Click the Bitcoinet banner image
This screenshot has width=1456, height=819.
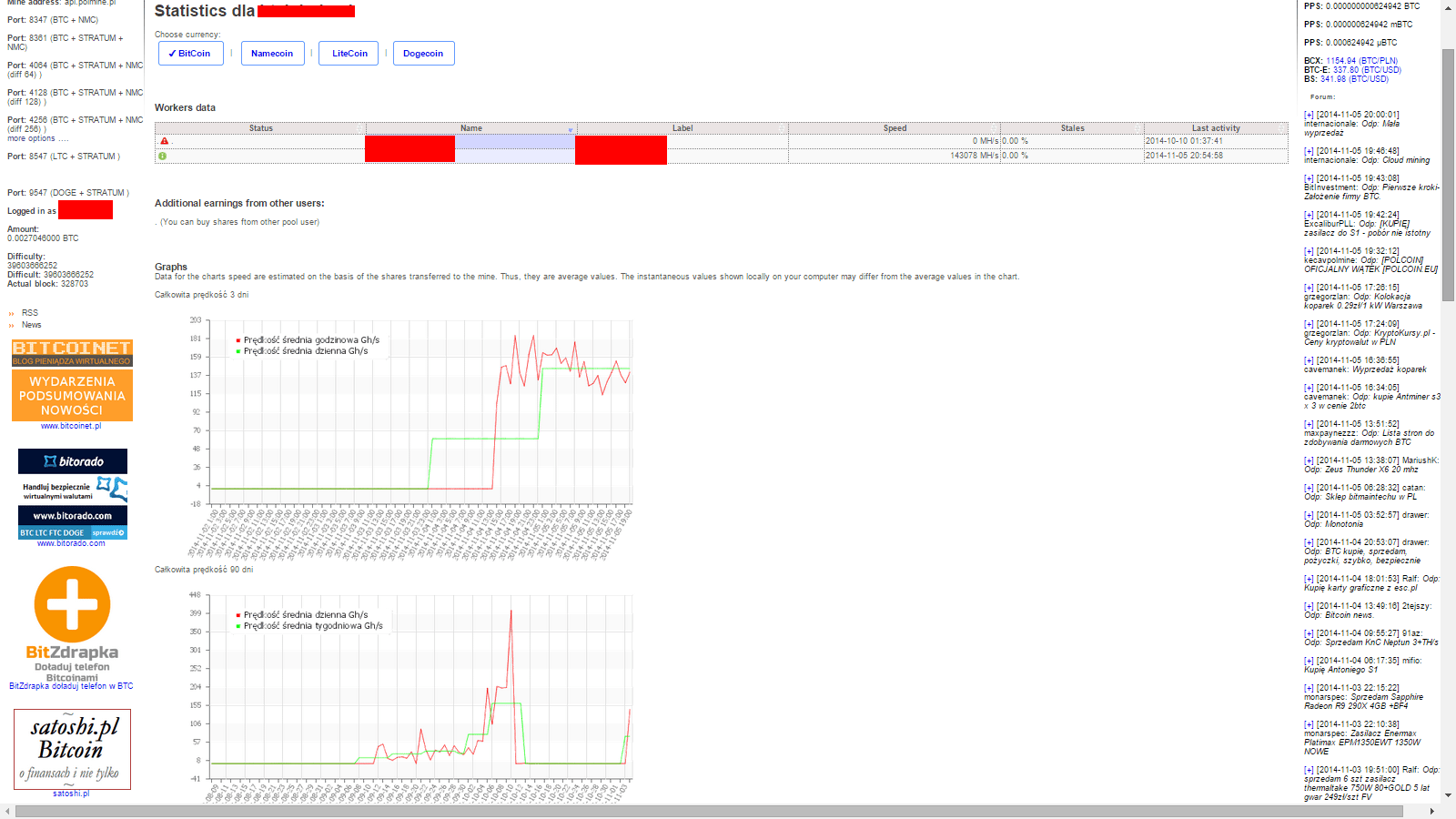(x=72, y=380)
